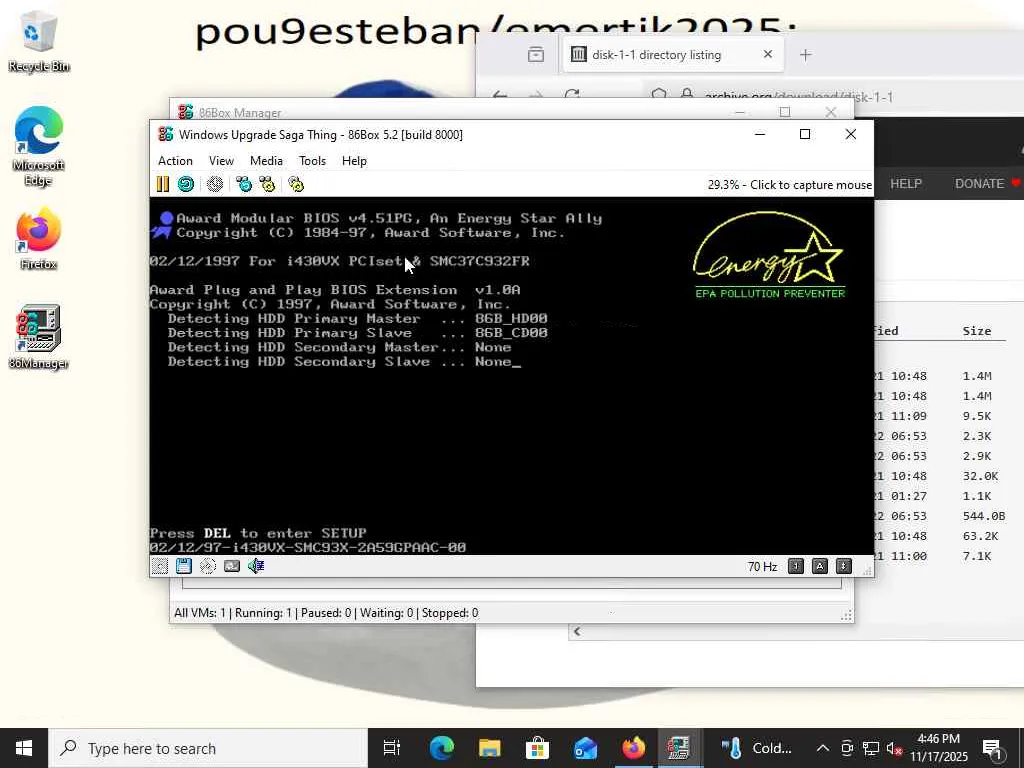Click the blue floppy disk status icon
The height and width of the screenshot is (768, 1024).
(x=184, y=566)
